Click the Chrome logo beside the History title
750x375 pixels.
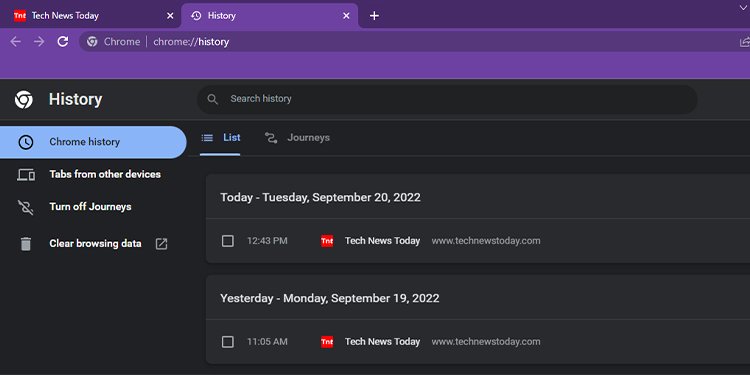(23, 99)
